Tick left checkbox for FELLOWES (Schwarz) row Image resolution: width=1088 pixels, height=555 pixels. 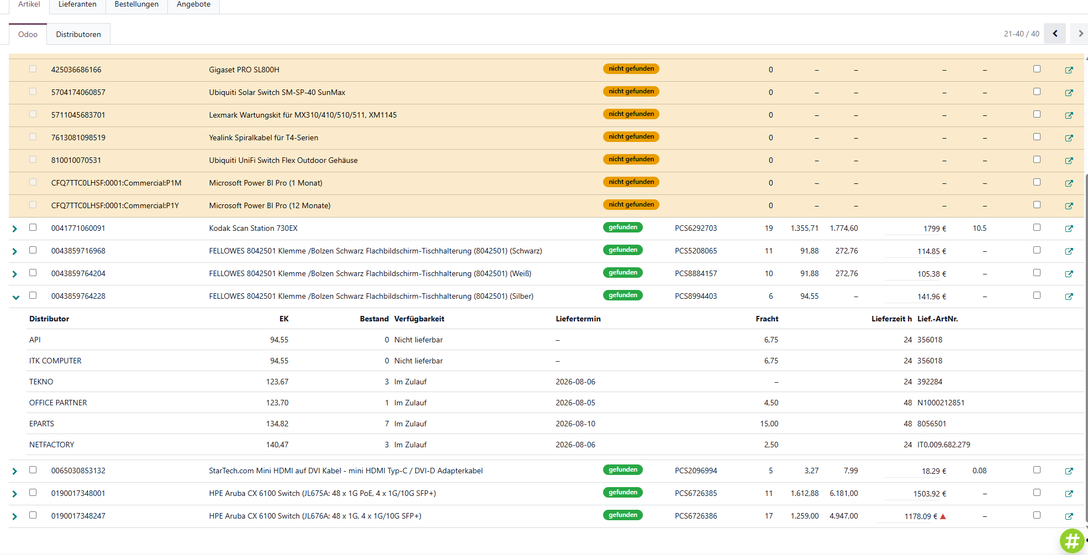tap(33, 250)
